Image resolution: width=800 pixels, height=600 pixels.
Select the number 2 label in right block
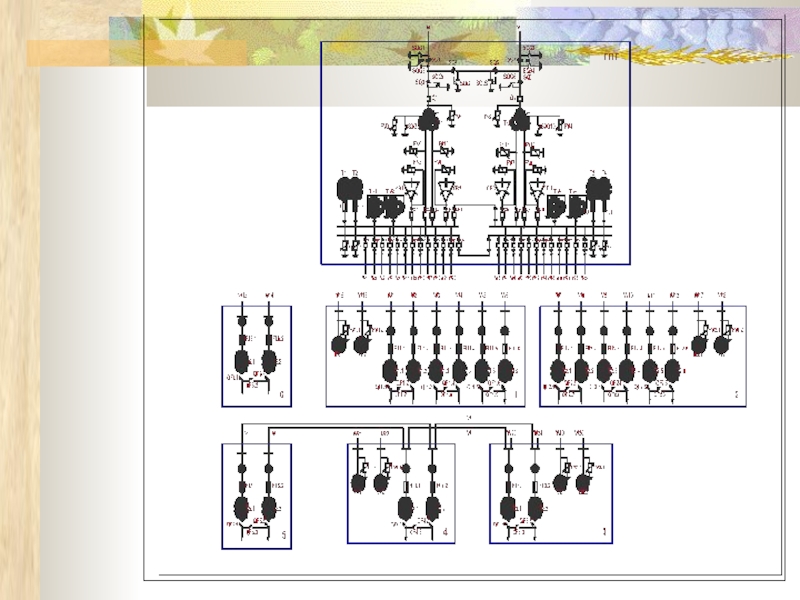pyautogui.click(x=735, y=396)
